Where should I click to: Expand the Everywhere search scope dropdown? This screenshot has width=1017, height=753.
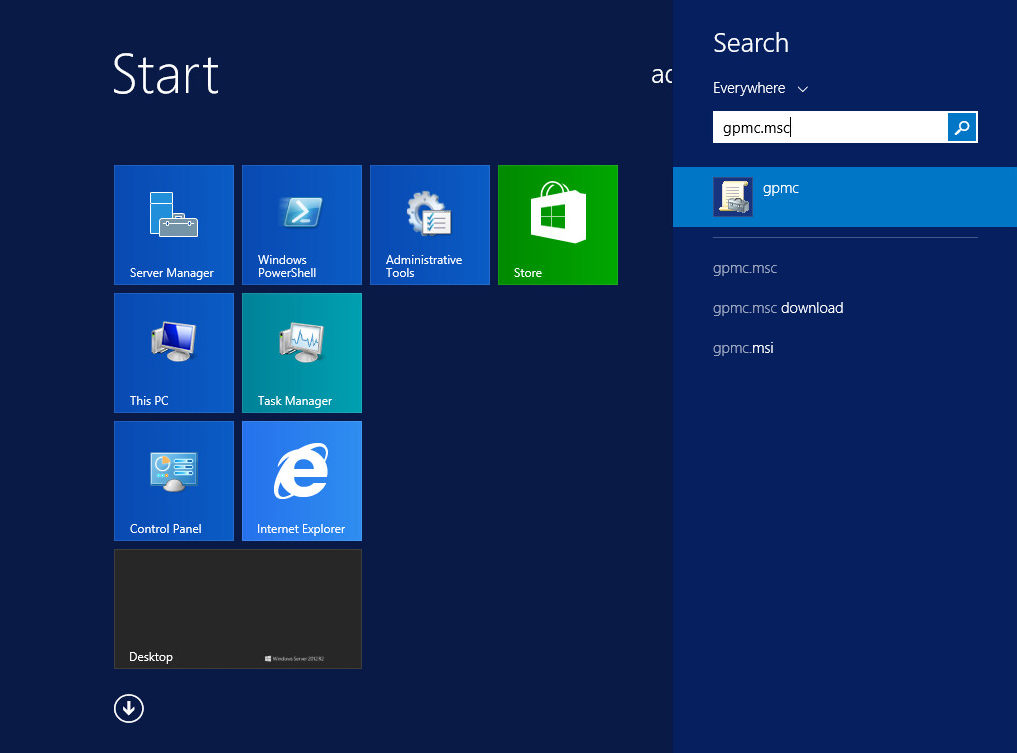(760, 88)
